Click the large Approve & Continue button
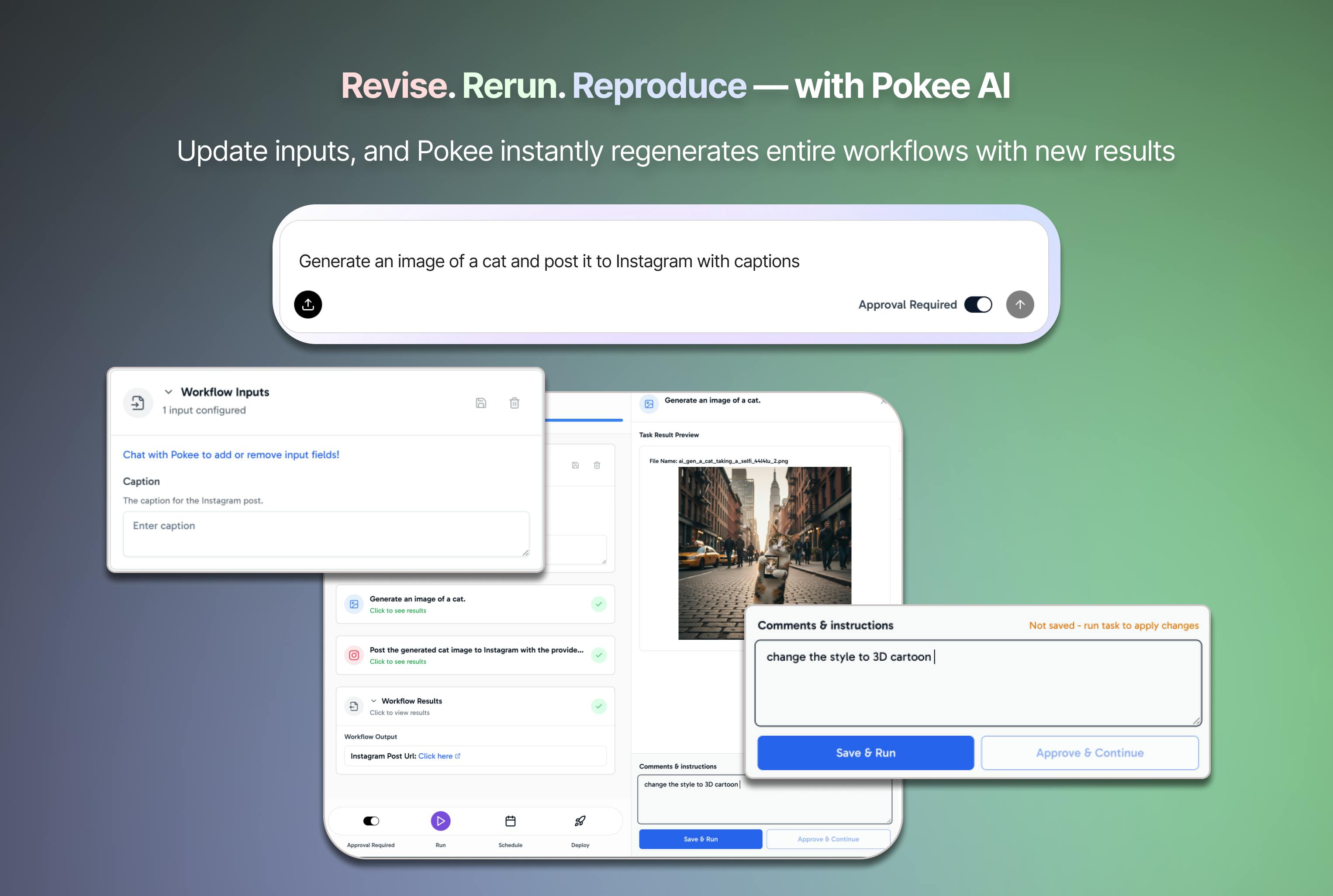This screenshot has width=1333, height=896. click(1089, 753)
